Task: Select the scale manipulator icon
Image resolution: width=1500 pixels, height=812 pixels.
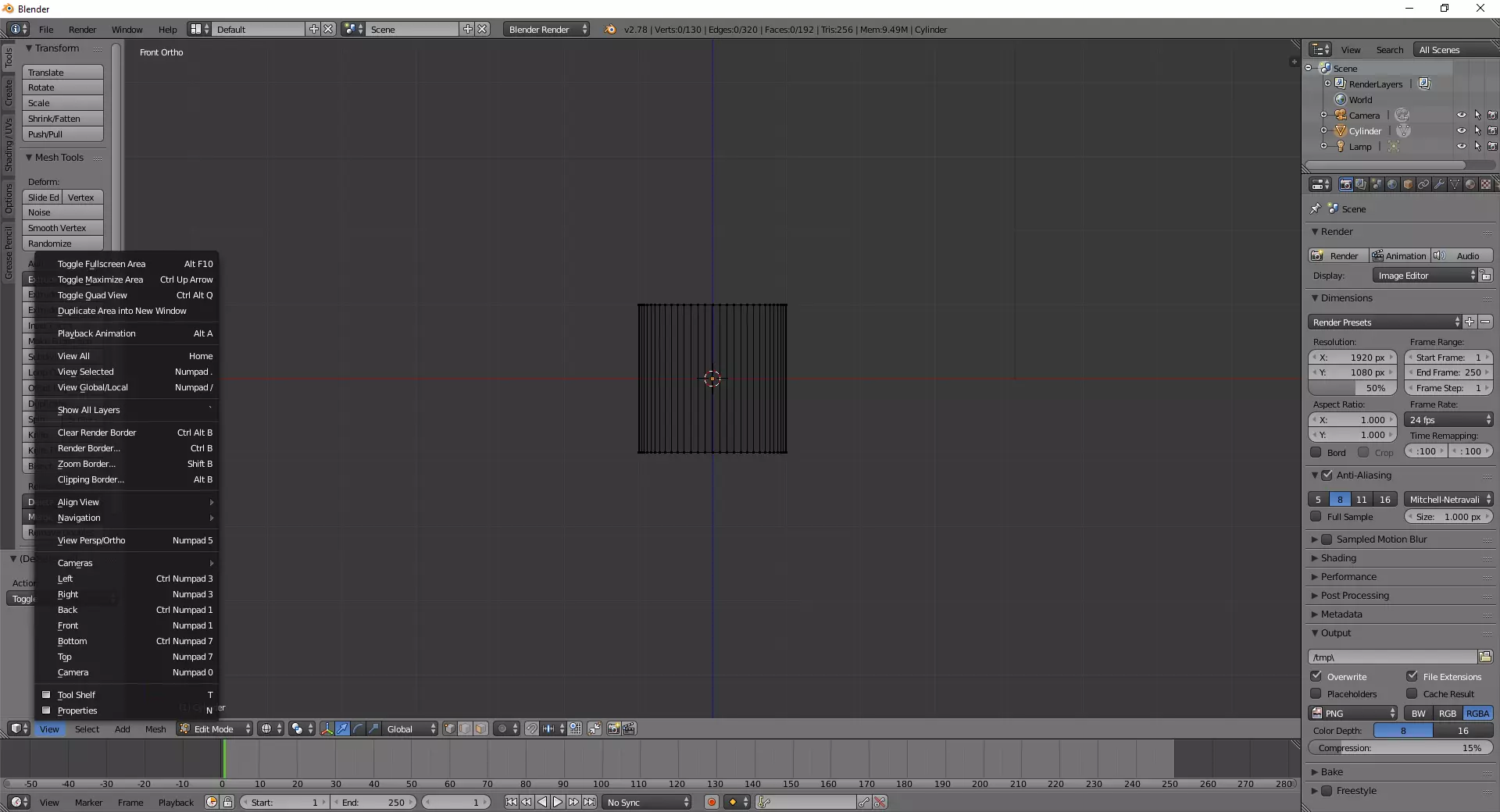Action: point(373,728)
